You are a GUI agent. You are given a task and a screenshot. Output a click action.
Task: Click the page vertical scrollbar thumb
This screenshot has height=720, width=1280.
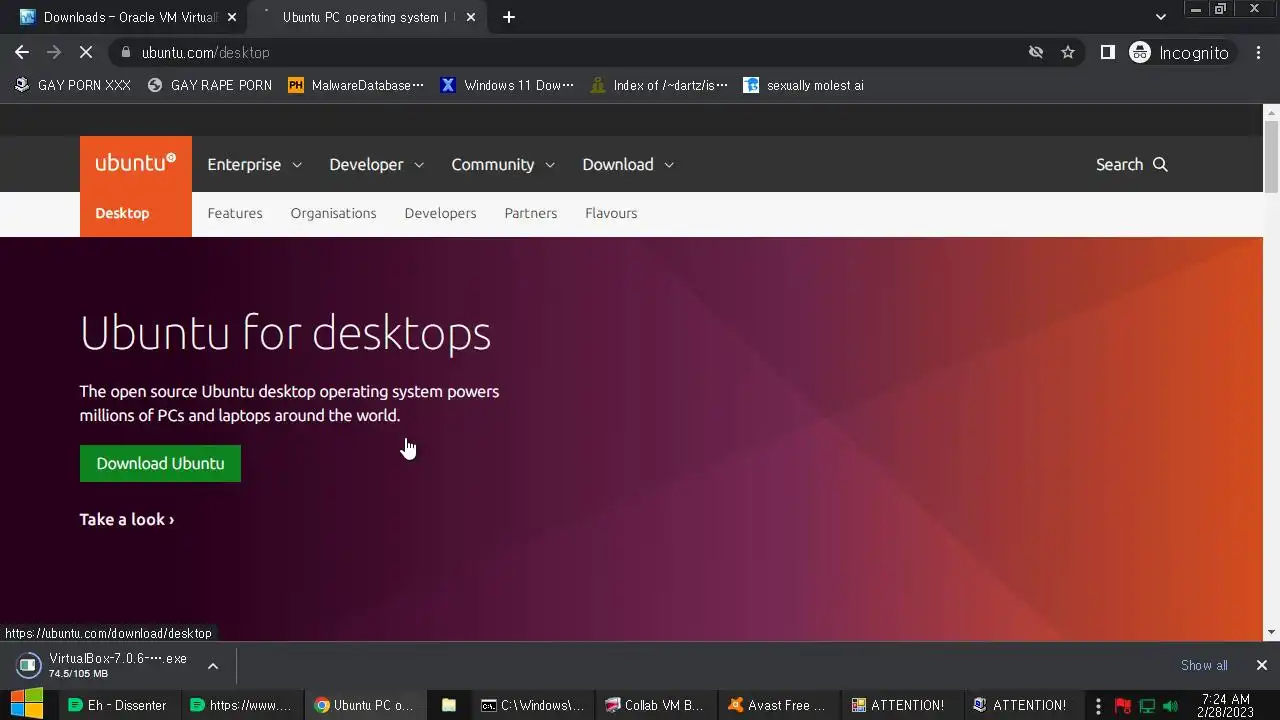[x=1271, y=155]
